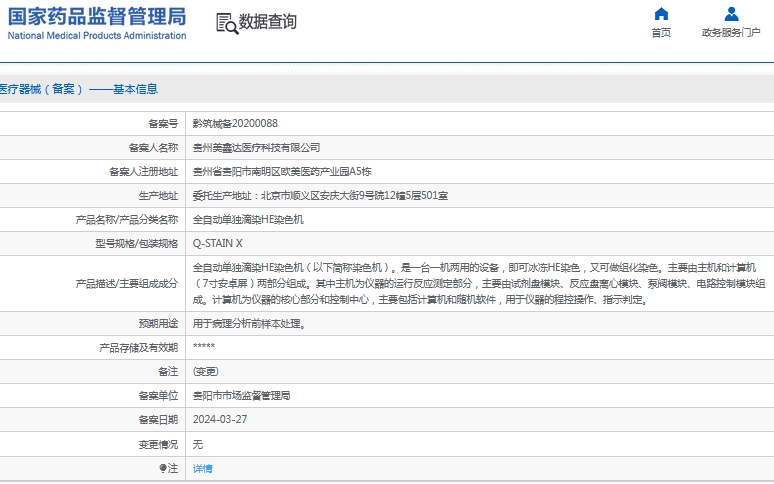Click the 备案人名称 row label
This screenshot has height=484, width=774.
click(x=153, y=148)
